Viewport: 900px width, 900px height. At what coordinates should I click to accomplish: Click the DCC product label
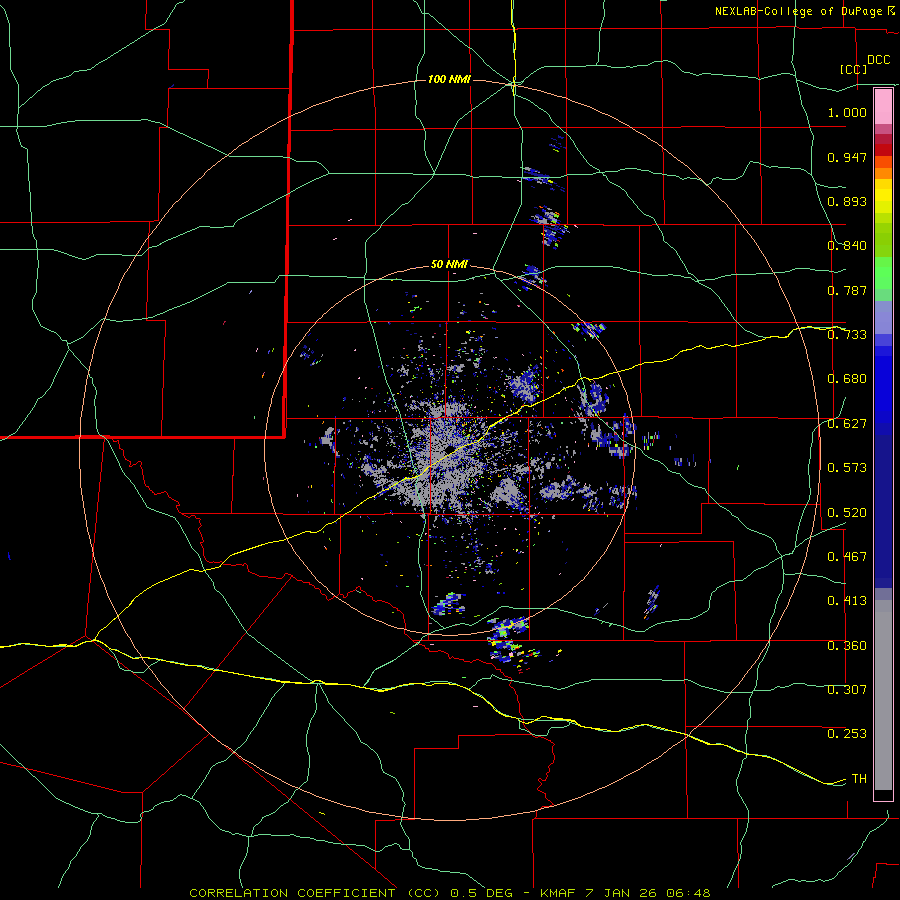pos(879,60)
